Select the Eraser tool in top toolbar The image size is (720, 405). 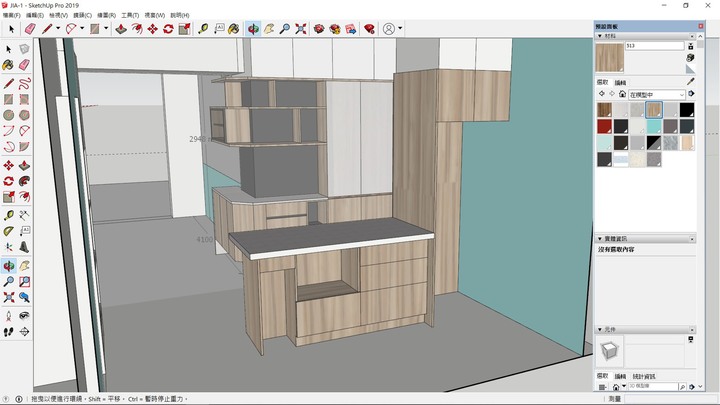pos(30,29)
